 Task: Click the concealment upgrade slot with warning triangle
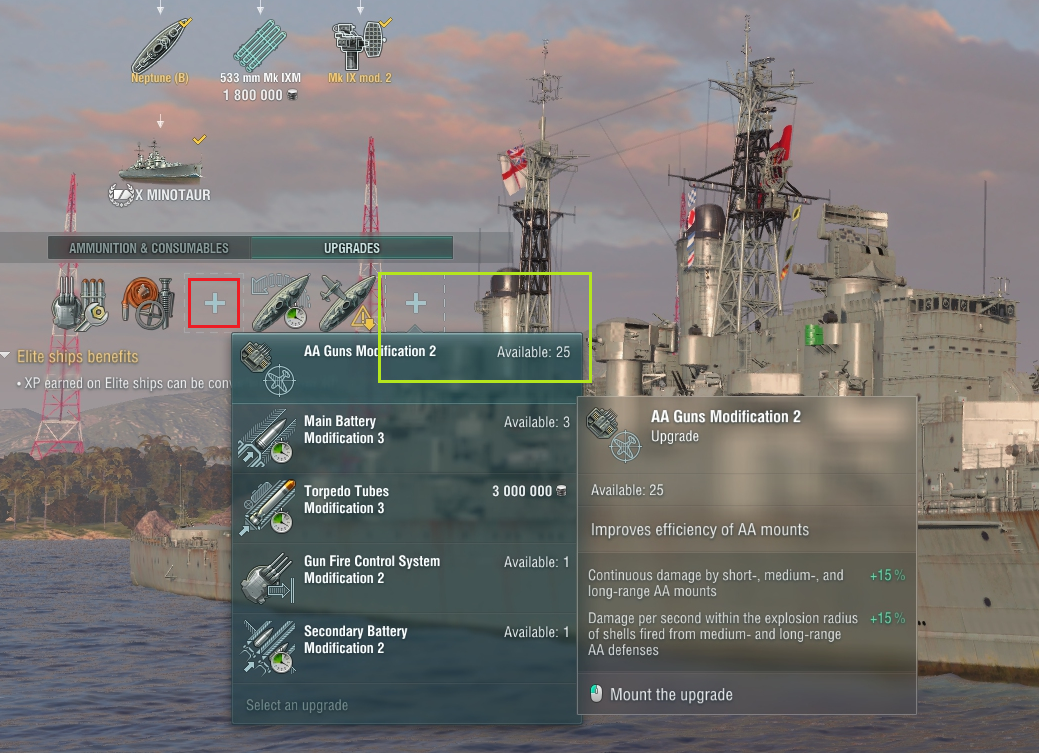point(347,303)
